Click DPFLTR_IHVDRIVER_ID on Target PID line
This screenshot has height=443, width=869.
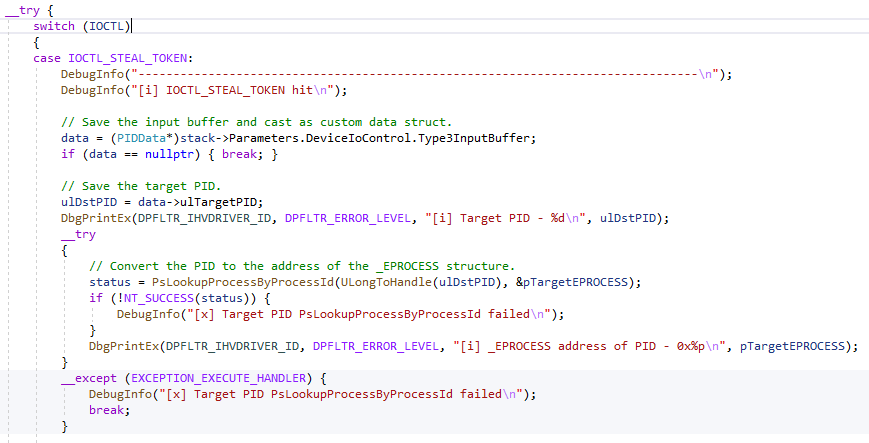coord(205,218)
